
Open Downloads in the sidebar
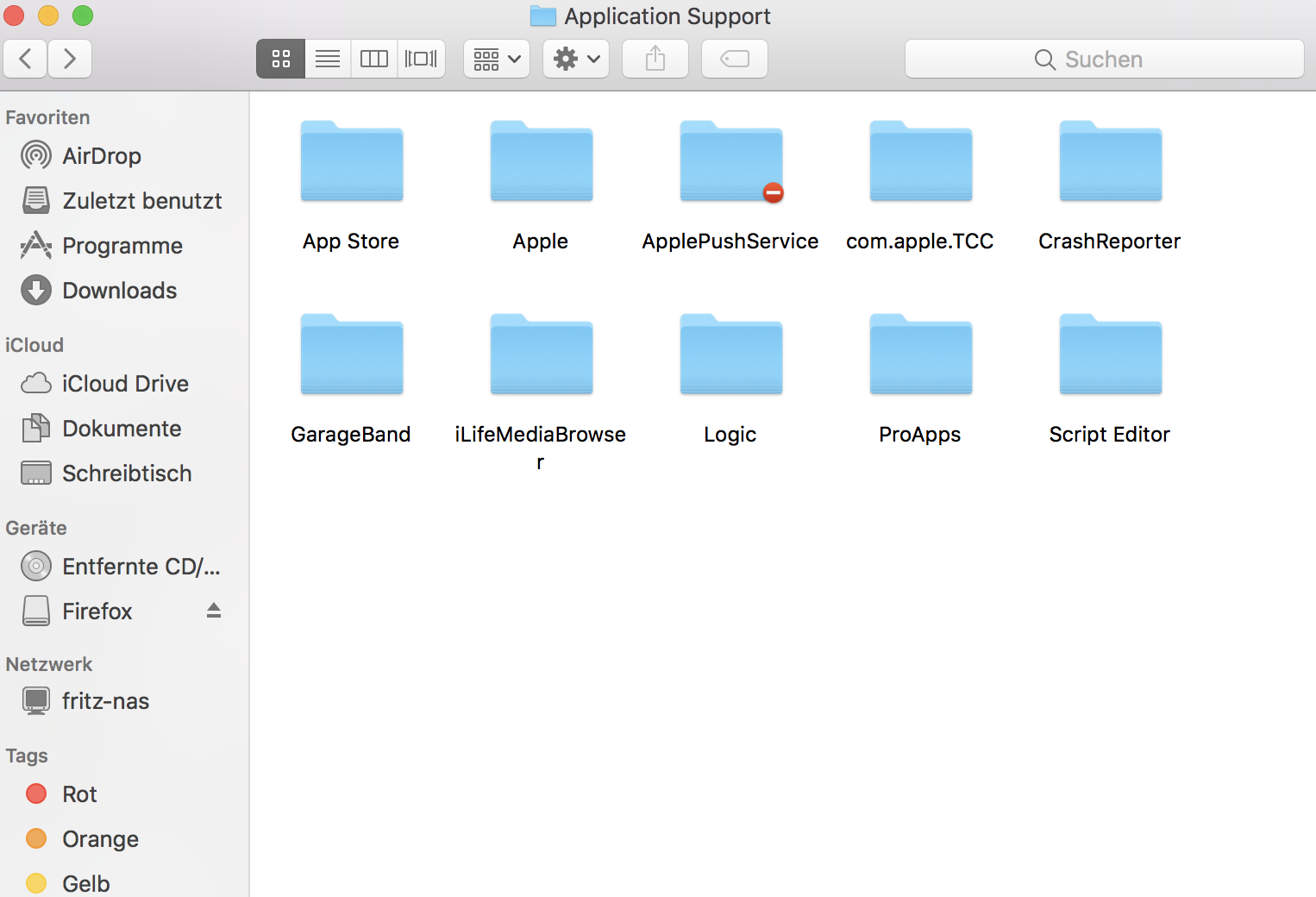tap(125, 291)
